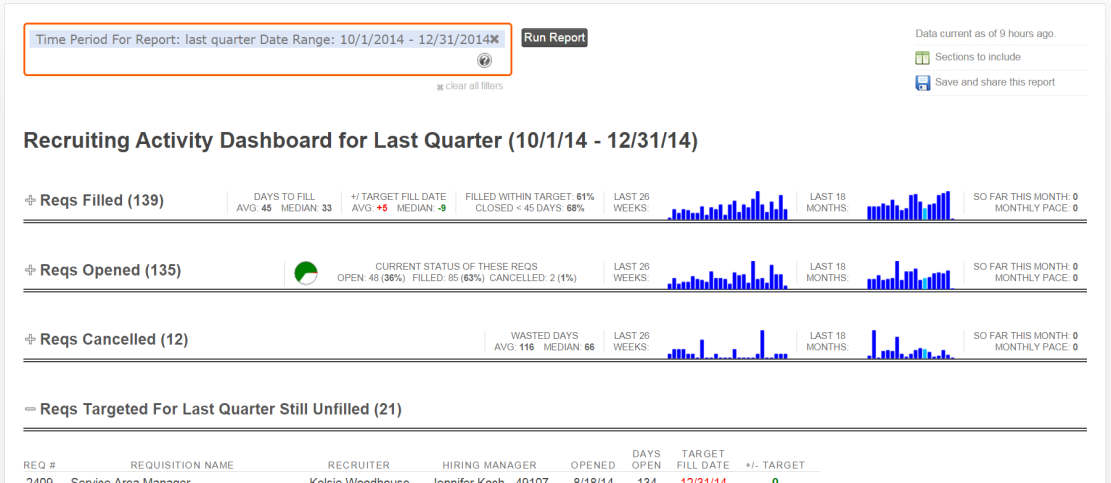Open Reqs Filled last 26 weeks chart
This screenshot has height=483, width=1111.
728,205
